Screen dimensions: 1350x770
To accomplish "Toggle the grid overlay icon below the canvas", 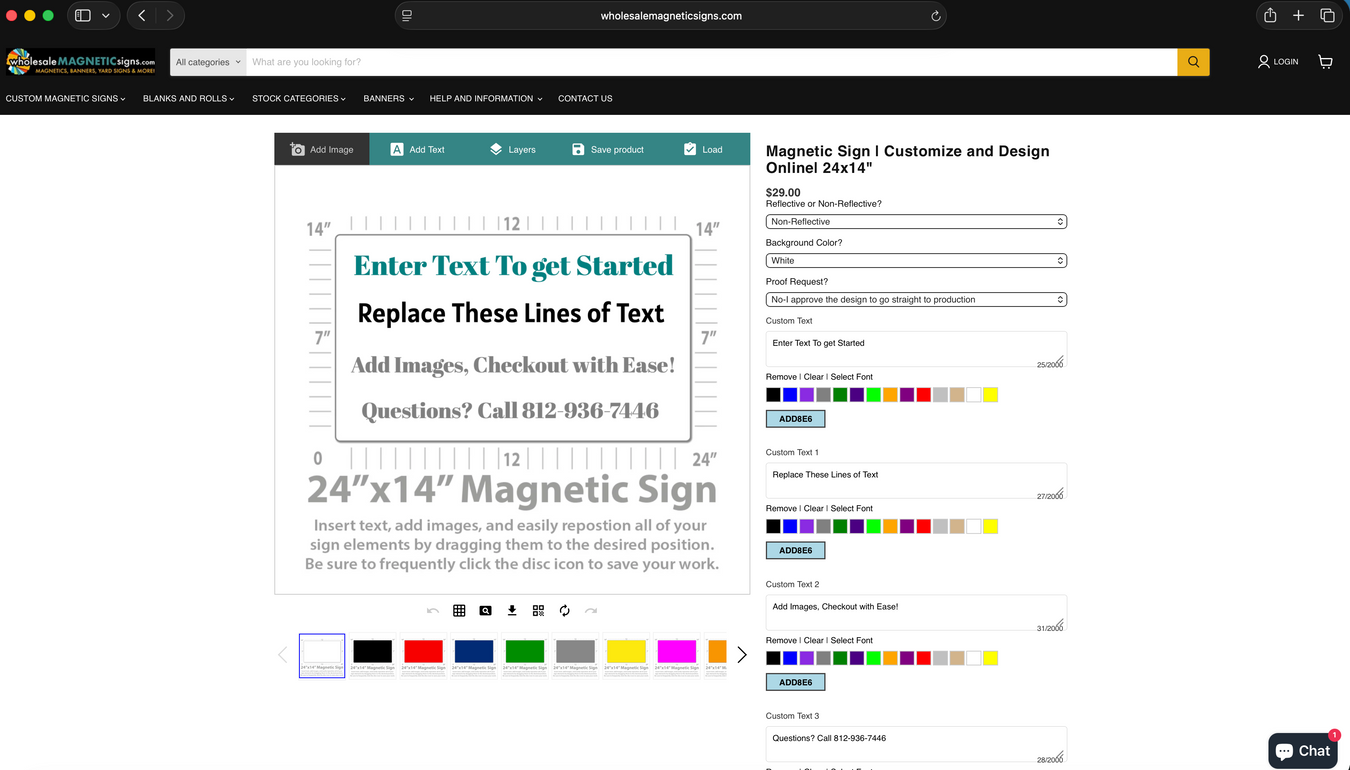I will (x=459, y=611).
